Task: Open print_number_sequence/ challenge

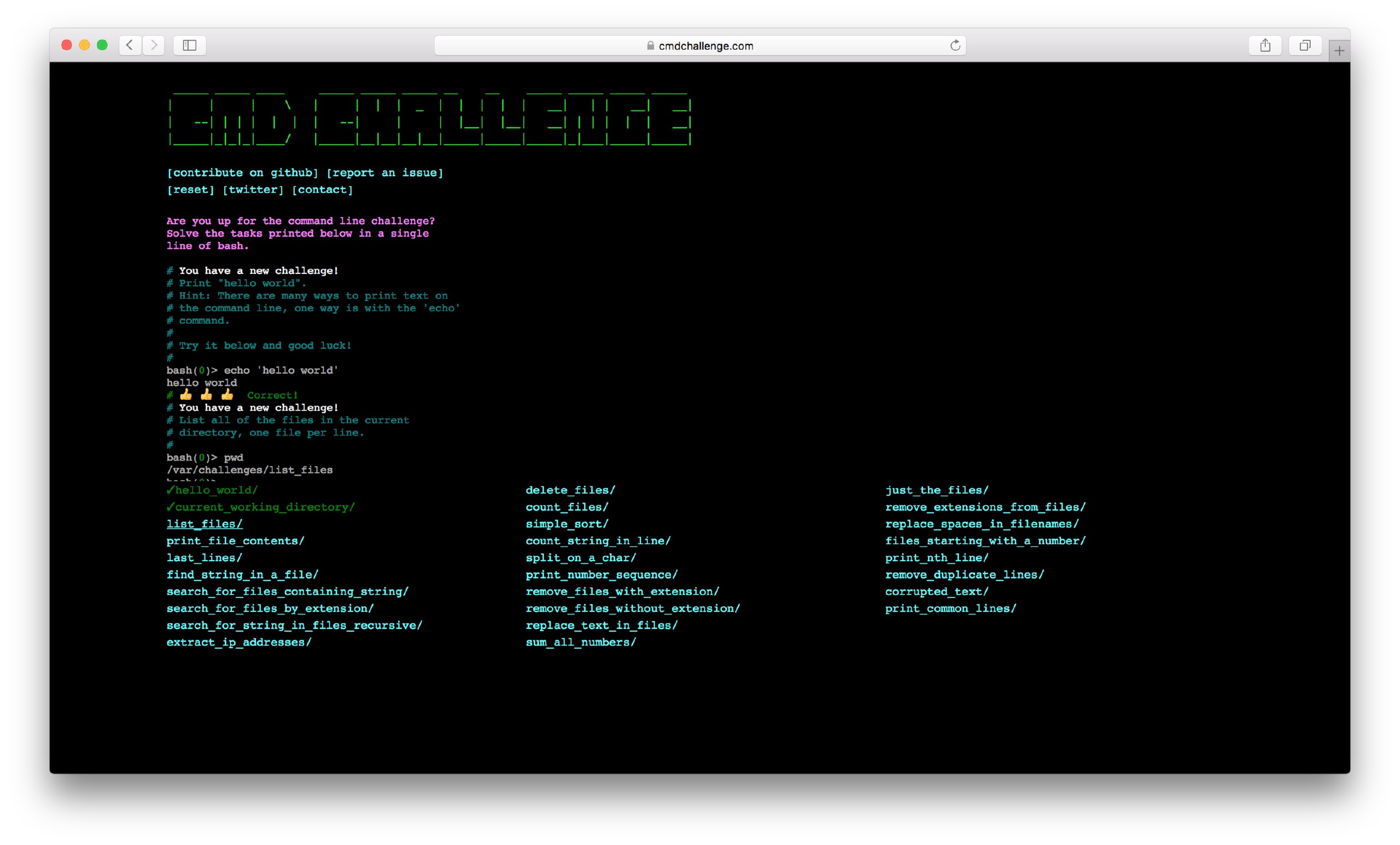Action: click(602, 574)
